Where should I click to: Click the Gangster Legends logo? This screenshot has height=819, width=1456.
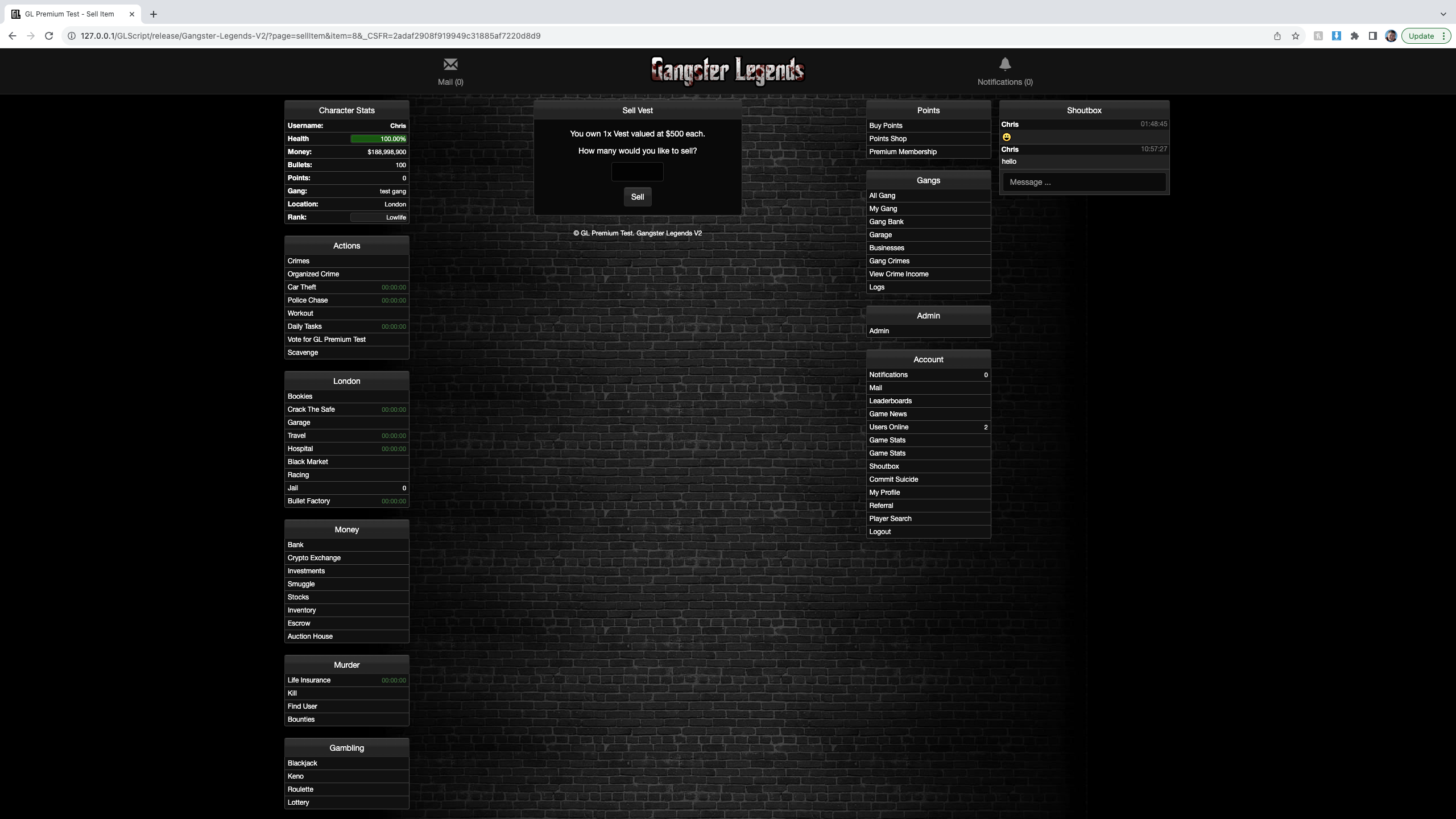[727, 71]
